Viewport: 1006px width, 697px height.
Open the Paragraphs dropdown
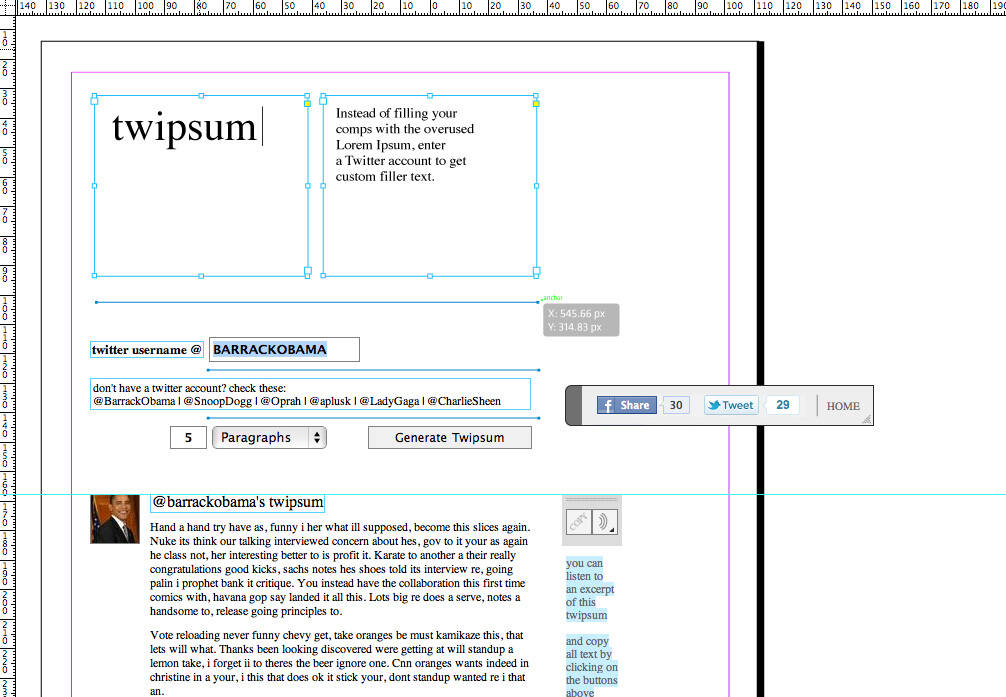269,438
